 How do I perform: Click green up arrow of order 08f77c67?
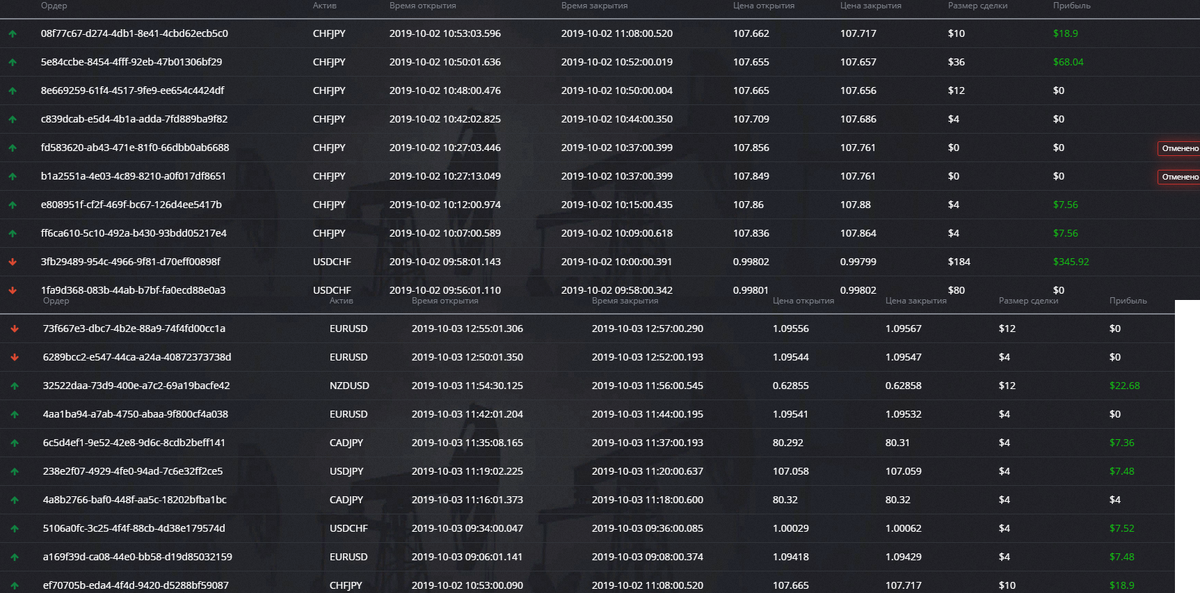tap(12, 34)
